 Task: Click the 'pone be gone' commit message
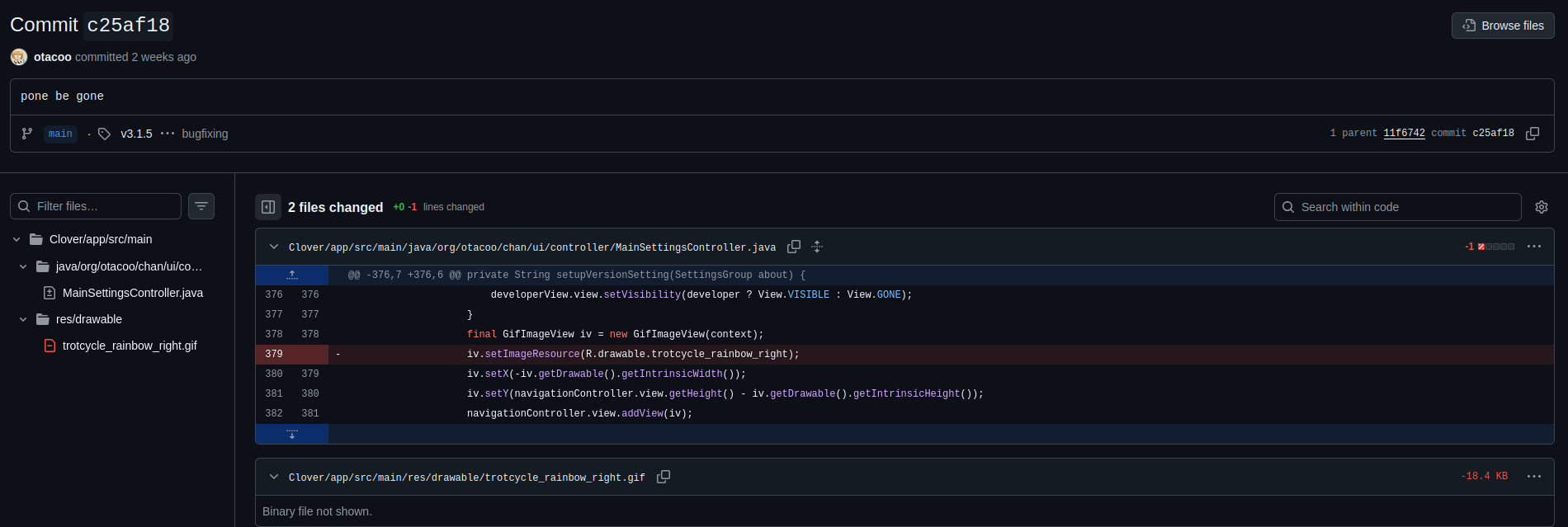62,96
